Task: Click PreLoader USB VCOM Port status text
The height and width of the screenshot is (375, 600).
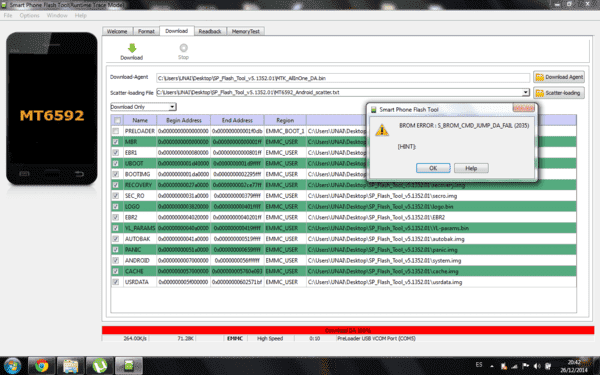Action: 376,339
